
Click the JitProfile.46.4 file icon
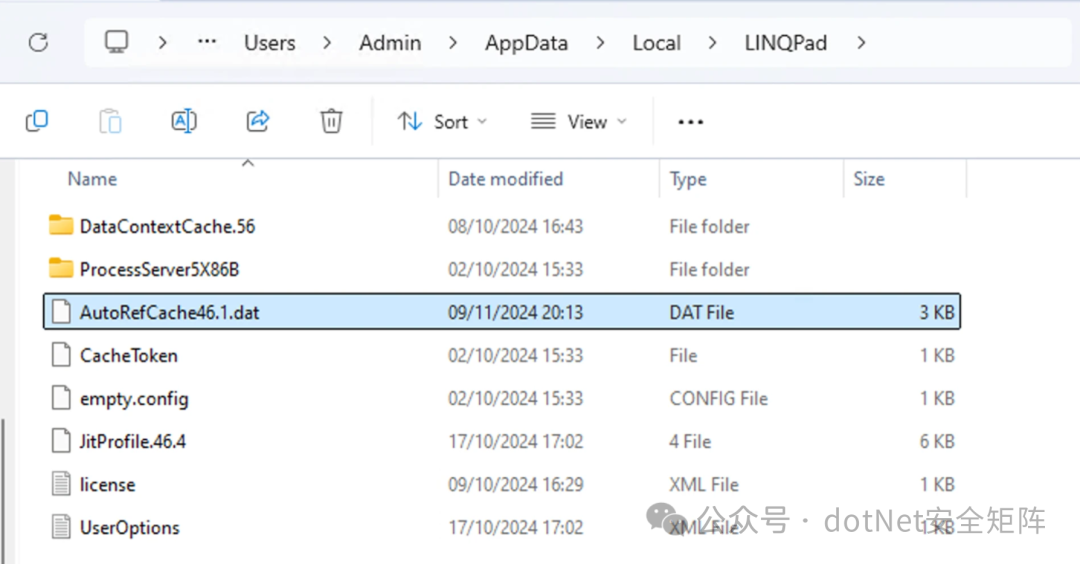(x=61, y=441)
